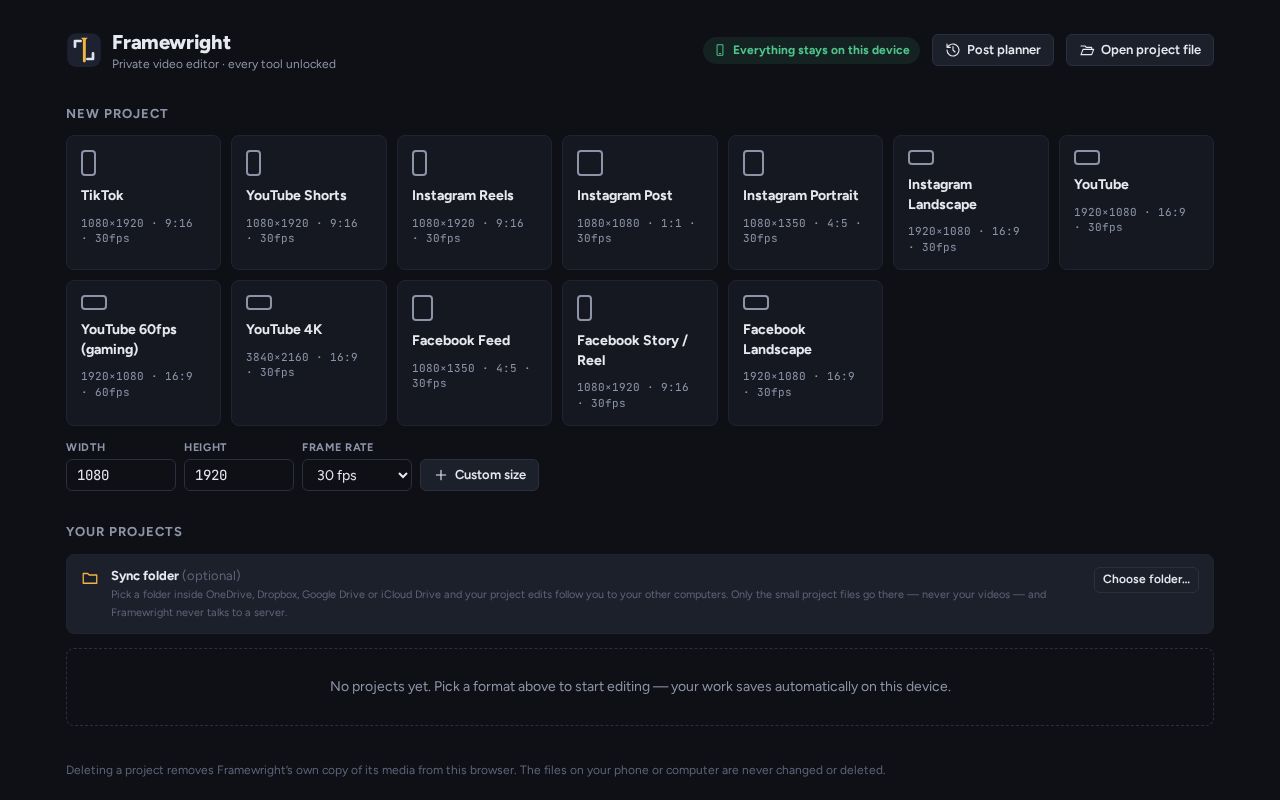Viewport: 1280px width, 800px height.
Task: Choose the Facebook Story / Reel format
Action: pos(640,353)
